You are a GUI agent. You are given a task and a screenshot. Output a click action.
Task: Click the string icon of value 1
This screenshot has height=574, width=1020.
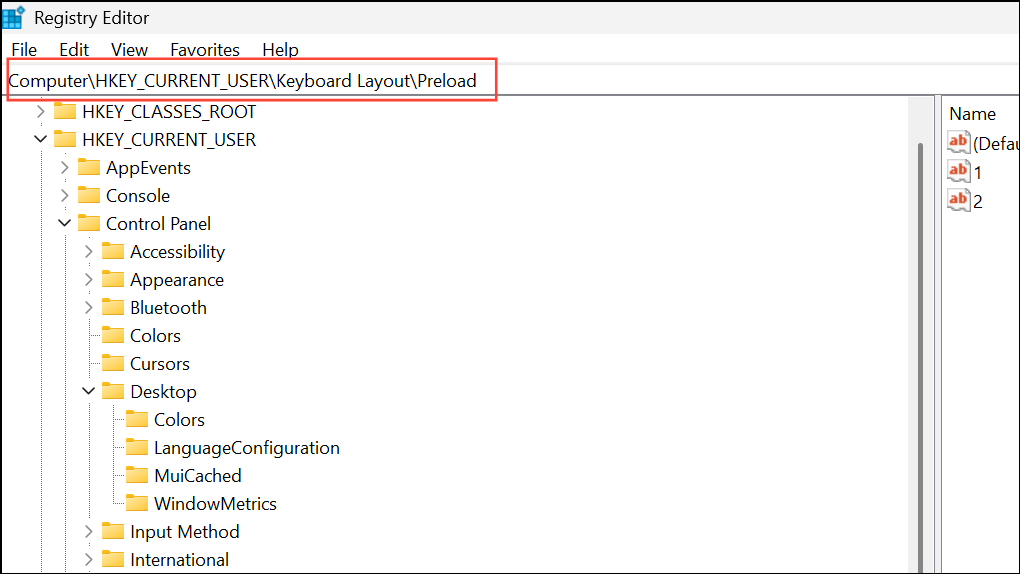coord(959,171)
